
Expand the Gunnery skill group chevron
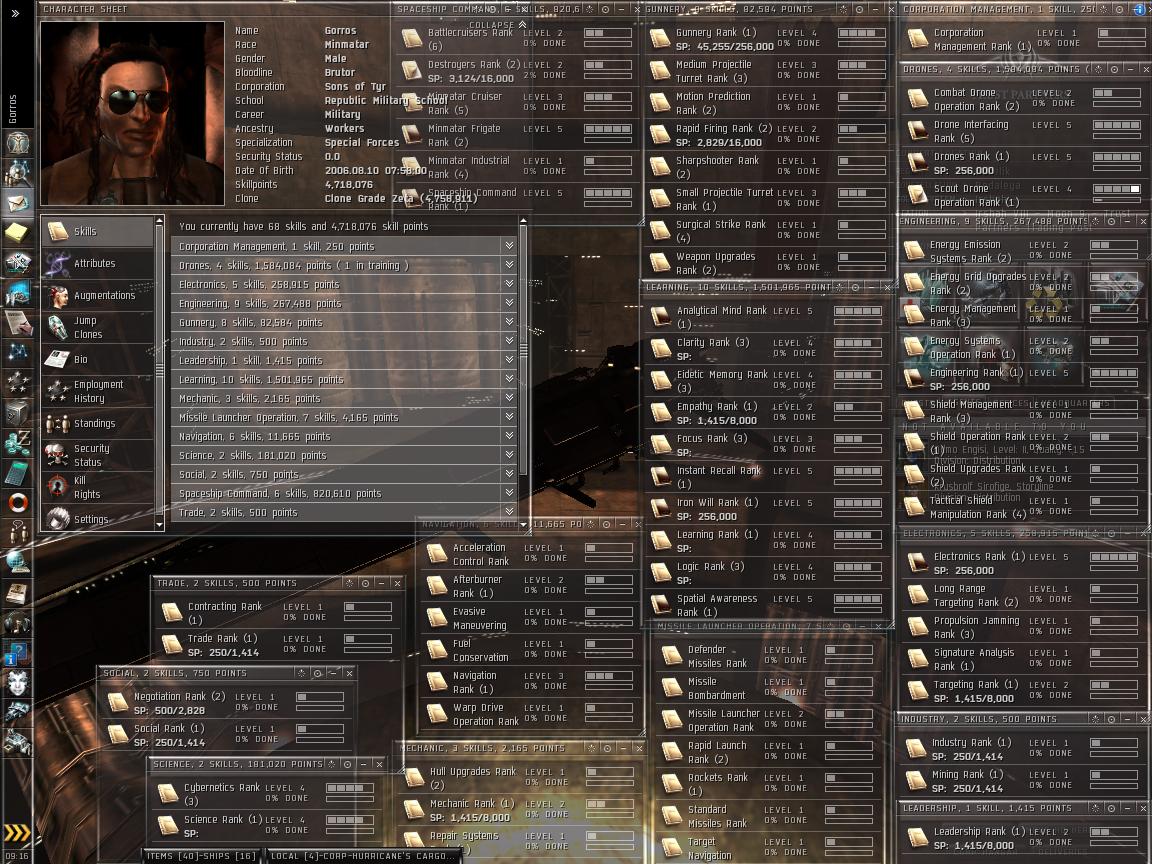(x=509, y=322)
